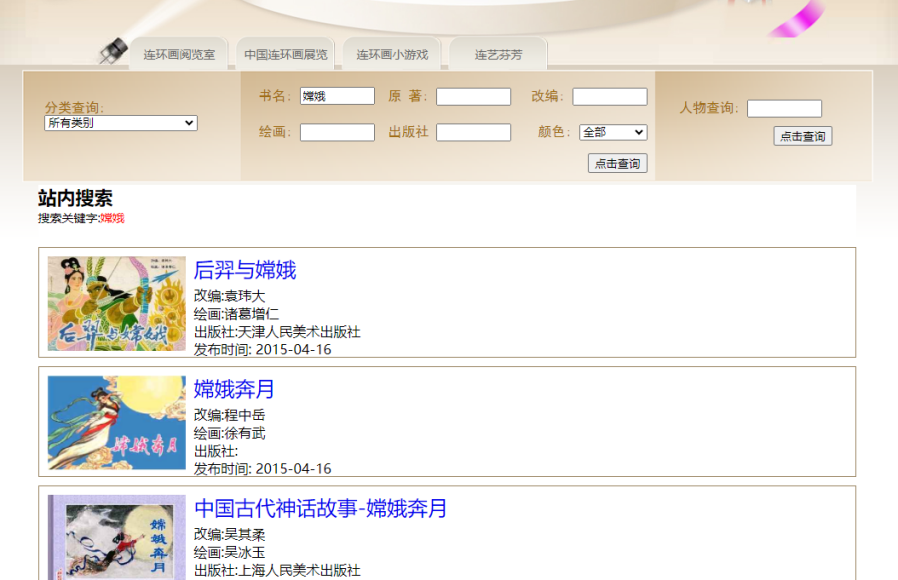The height and width of the screenshot is (580, 898).
Task: Click the 书名 field containing 嫦娥
Action: pyautogui.click(x=337, y=96)
